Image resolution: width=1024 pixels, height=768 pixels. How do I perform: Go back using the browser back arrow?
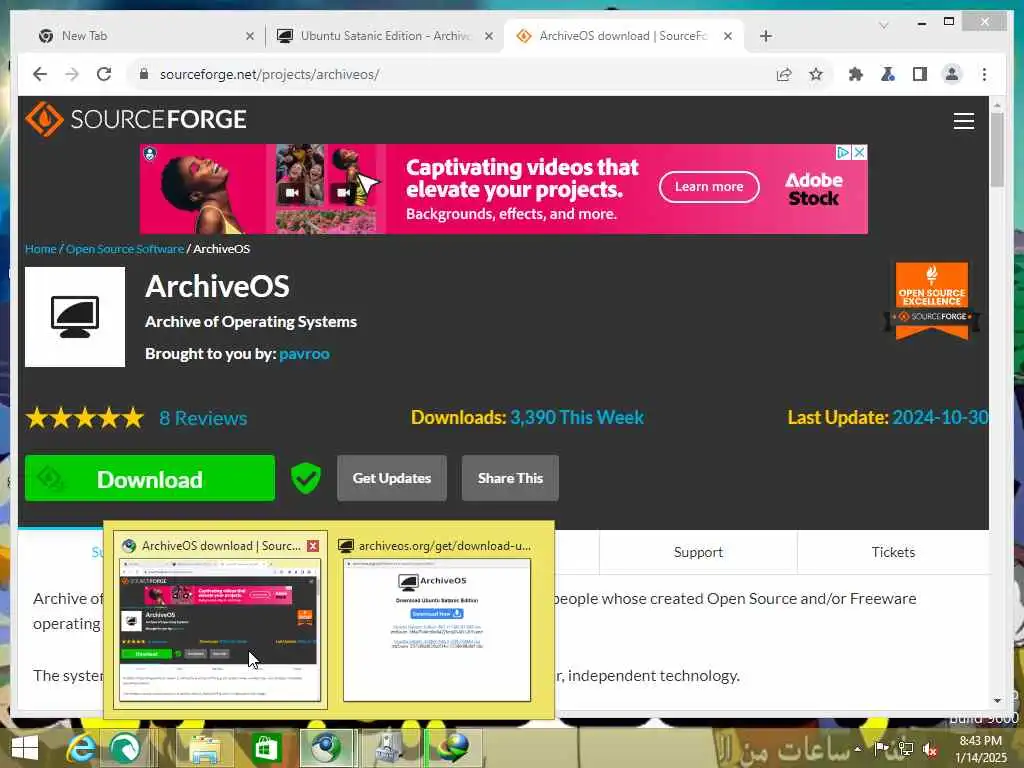pyautogui.click(x=40, y=74)
